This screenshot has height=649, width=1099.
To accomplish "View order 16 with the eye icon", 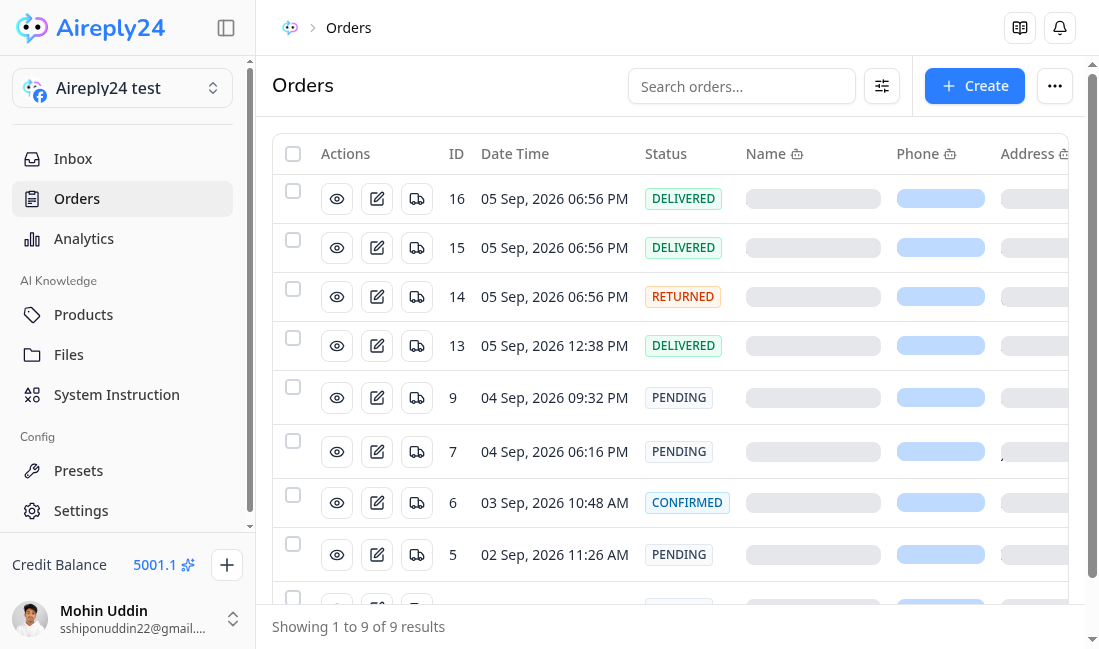I will tap(337, 199).
